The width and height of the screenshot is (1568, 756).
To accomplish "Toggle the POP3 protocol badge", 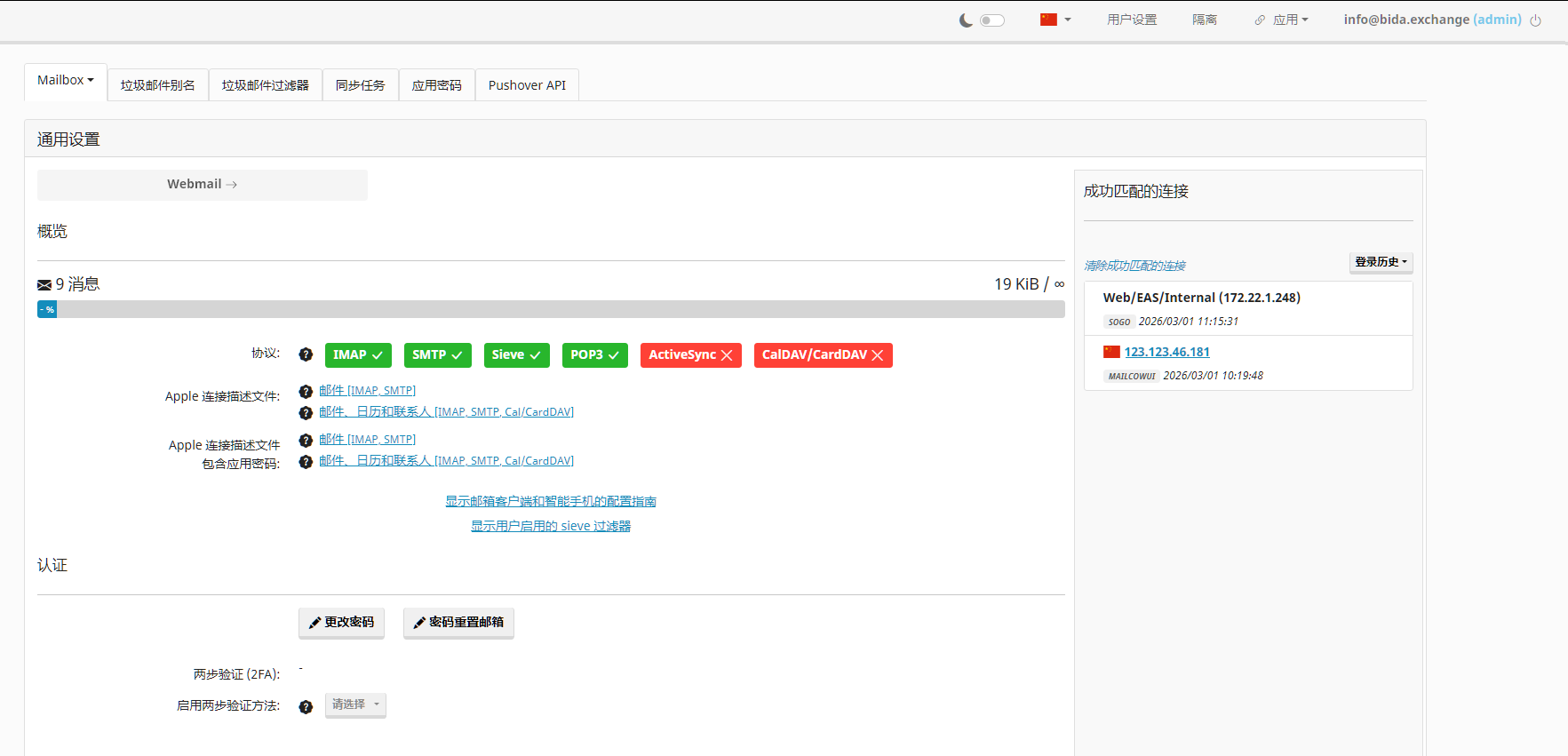I will [x=594, y=355].
